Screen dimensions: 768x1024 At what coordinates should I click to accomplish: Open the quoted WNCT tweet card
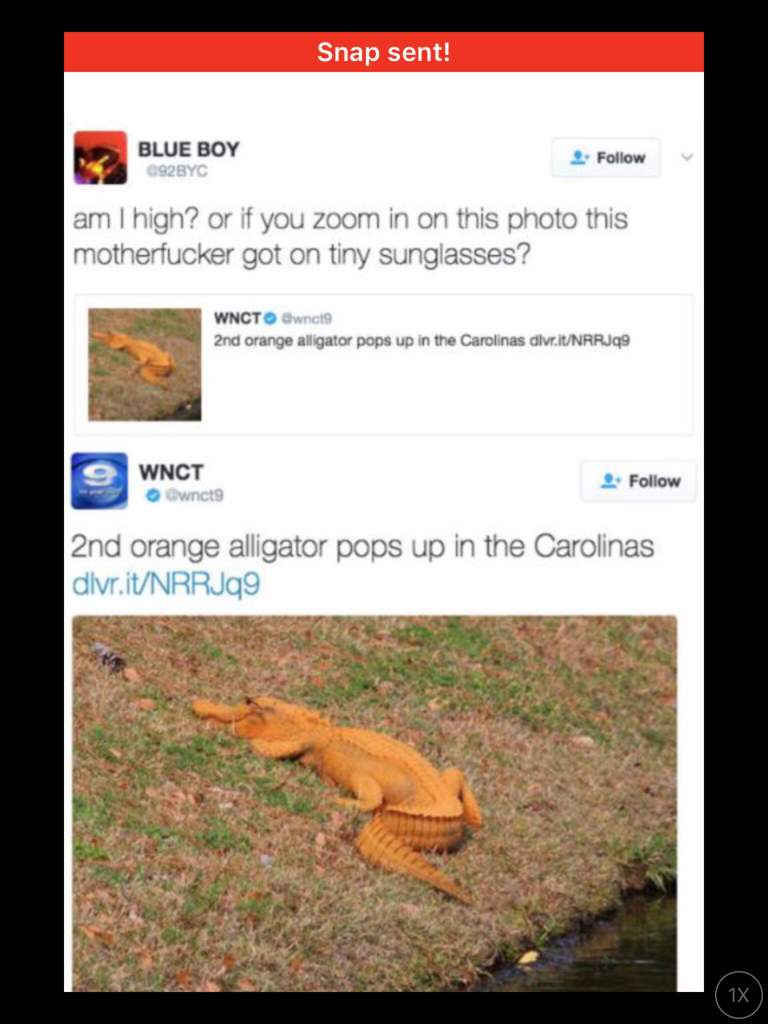click(384, 364)
